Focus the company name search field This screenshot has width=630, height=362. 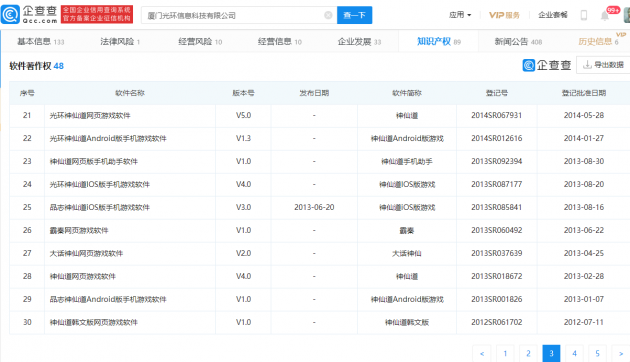coord(239,15)
